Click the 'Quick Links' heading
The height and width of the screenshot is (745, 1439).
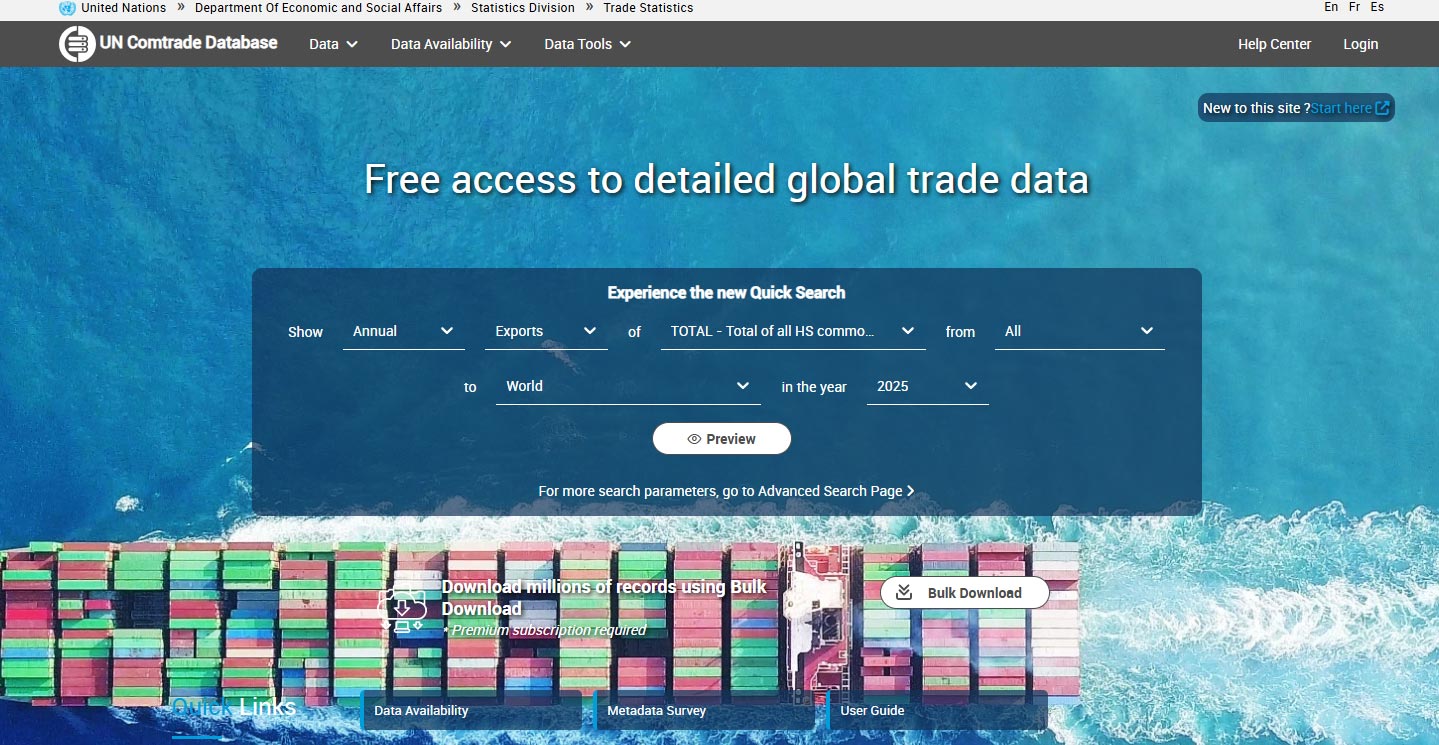coord(234,708)
